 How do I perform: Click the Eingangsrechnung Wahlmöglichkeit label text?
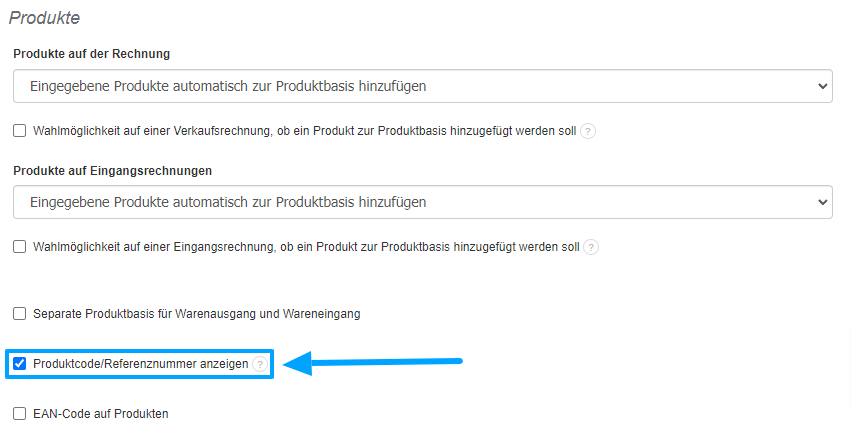306,247
